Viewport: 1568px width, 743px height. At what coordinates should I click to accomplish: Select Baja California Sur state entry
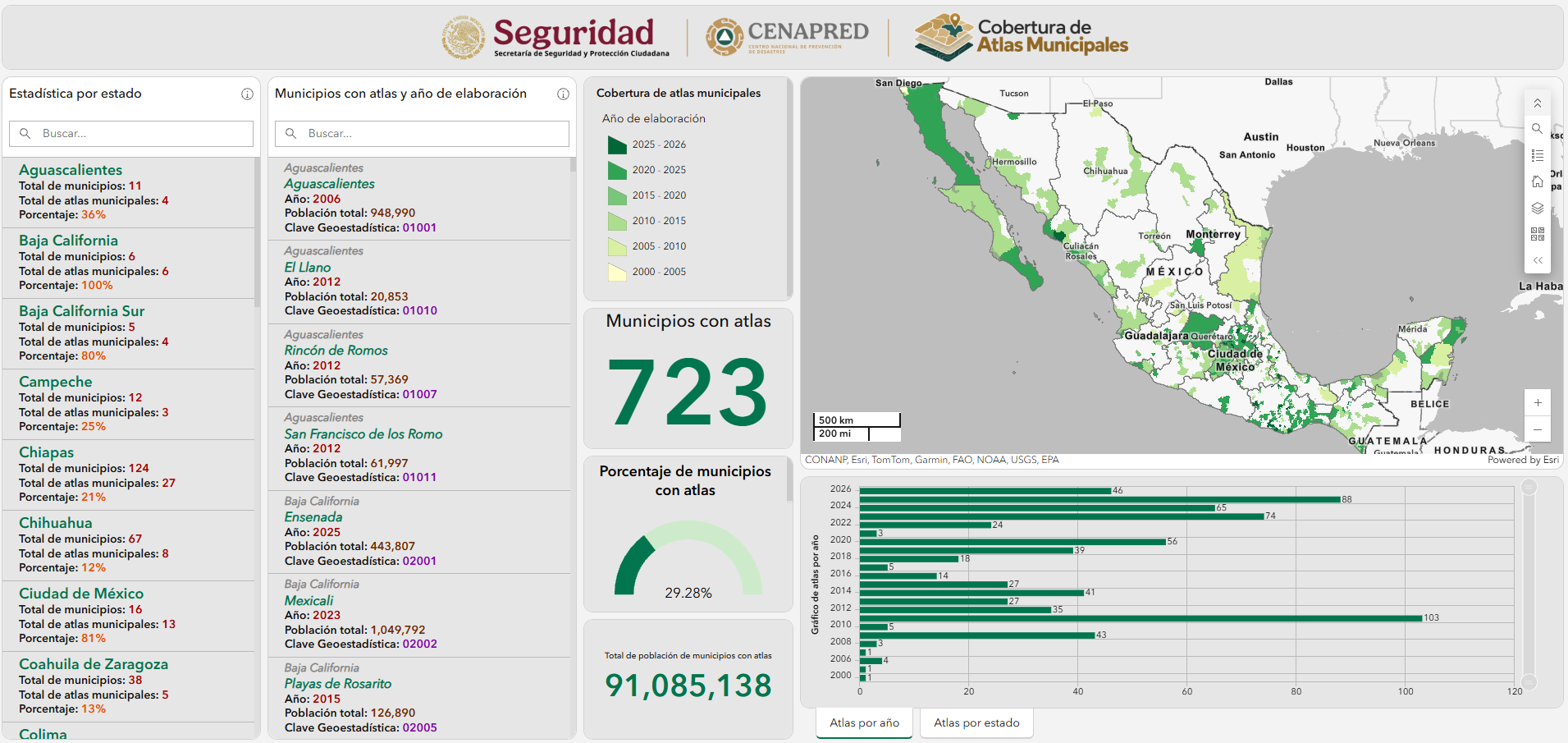[x=130, y=333]
